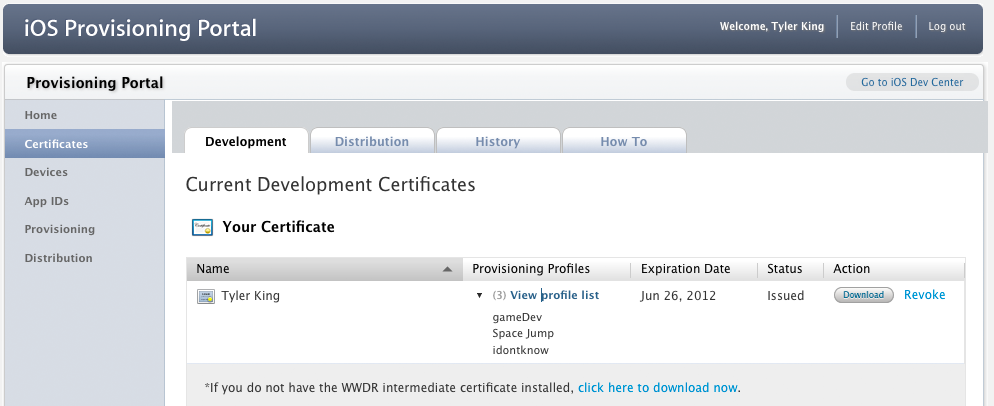The width and height of the screenshot is (994, 406).
Task: Open View profile list link
Action: tap(555, 295)
